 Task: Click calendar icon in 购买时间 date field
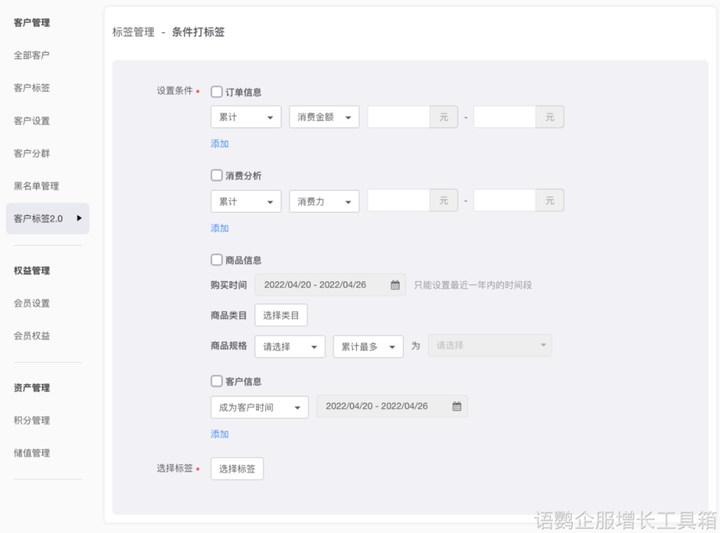[395, 285]
